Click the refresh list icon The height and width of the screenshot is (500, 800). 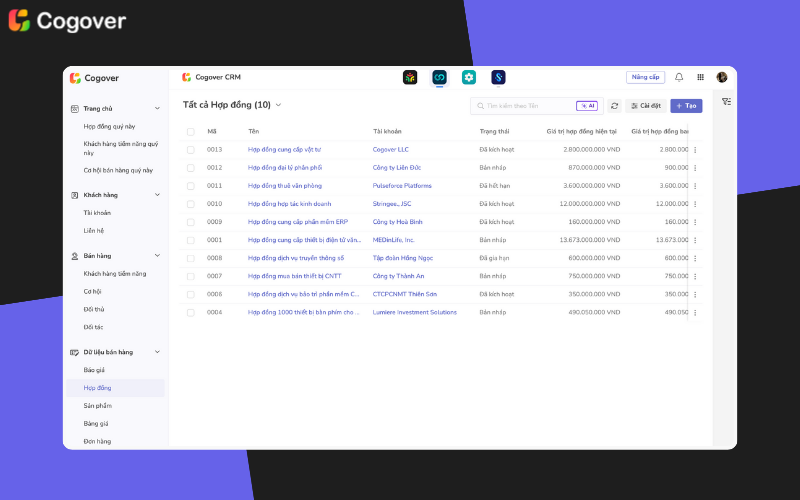[x=614, y=105]
